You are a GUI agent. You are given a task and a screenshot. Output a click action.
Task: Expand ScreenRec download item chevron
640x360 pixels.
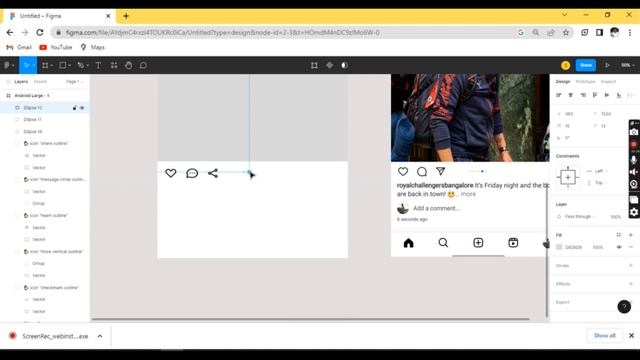coord(100,336)
